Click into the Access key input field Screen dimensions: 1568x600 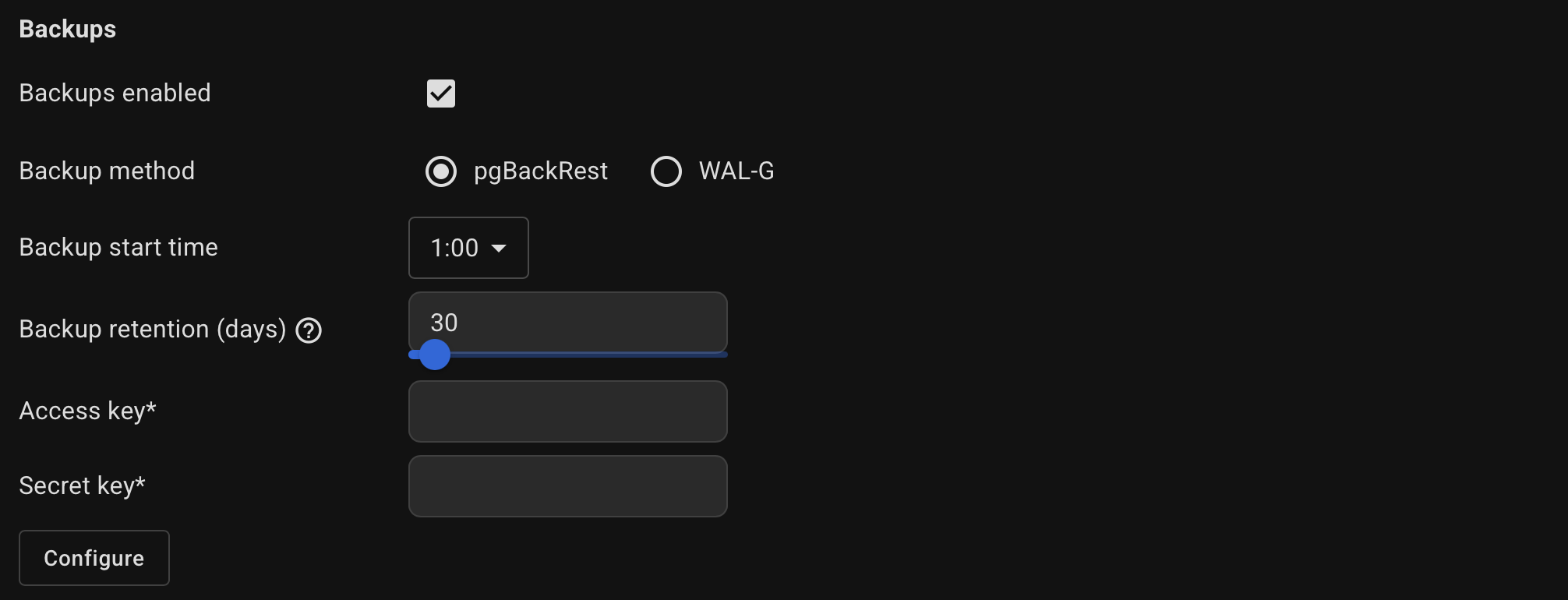tap(567, 411)
